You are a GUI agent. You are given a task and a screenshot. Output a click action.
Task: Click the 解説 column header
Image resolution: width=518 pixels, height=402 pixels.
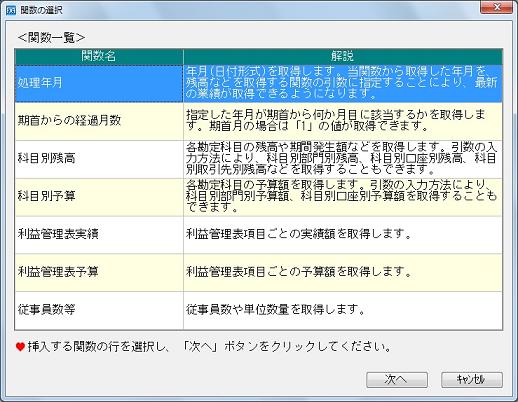(343, 57)
